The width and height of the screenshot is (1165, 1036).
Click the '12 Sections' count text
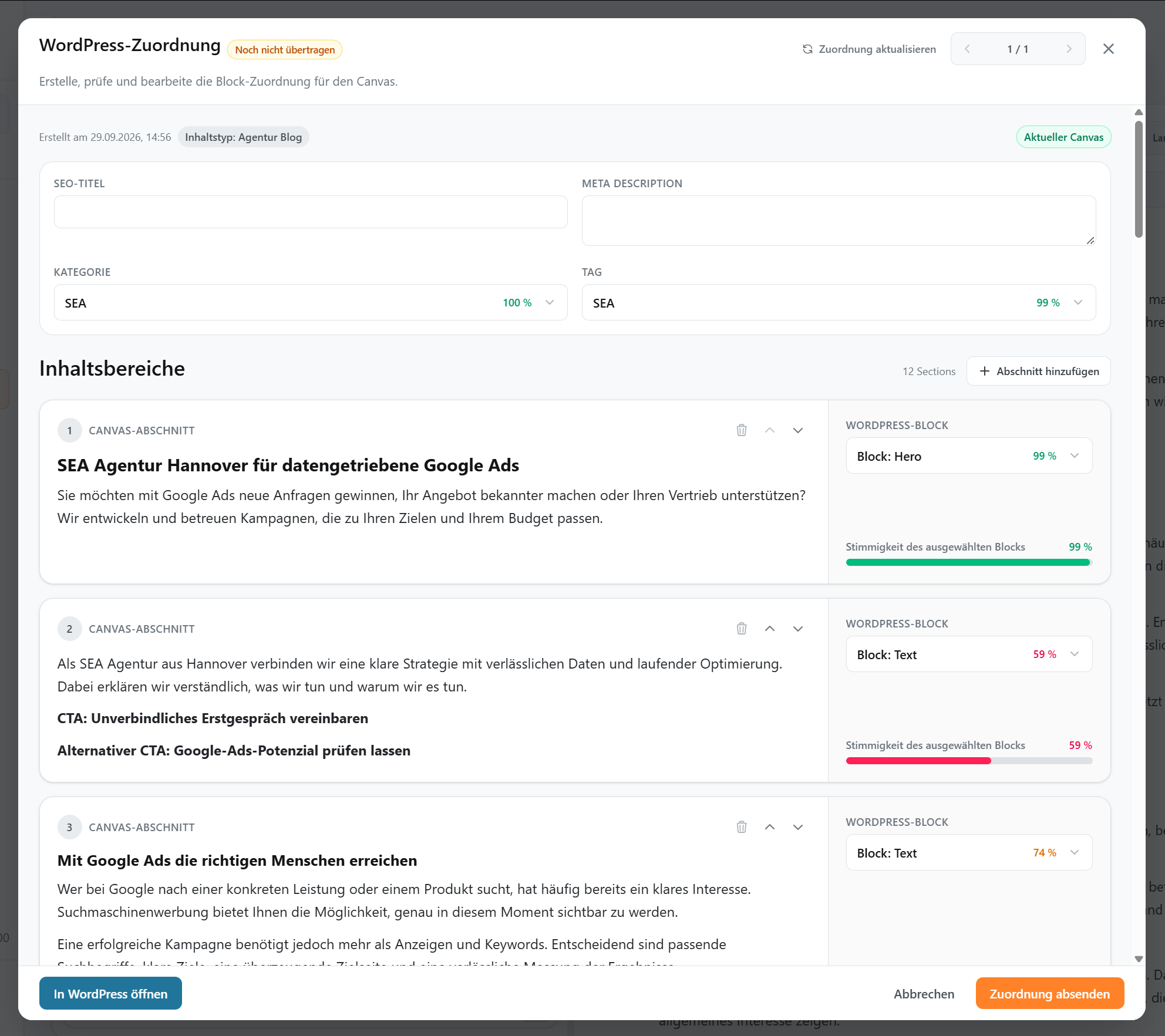click(929, 371)
